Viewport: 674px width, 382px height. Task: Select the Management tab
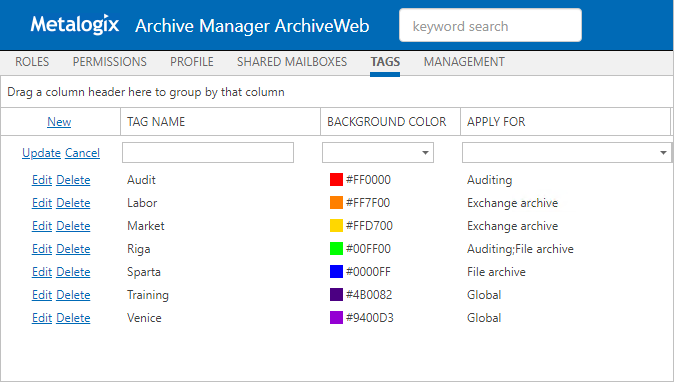pyautogui.click(x=464, y=62)
